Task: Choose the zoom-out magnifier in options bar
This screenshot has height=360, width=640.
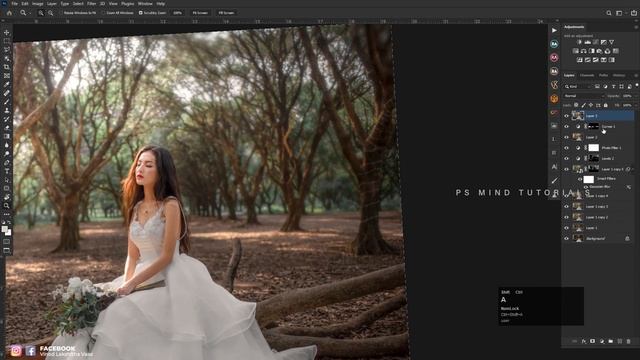Action: [x=51, y=13]
